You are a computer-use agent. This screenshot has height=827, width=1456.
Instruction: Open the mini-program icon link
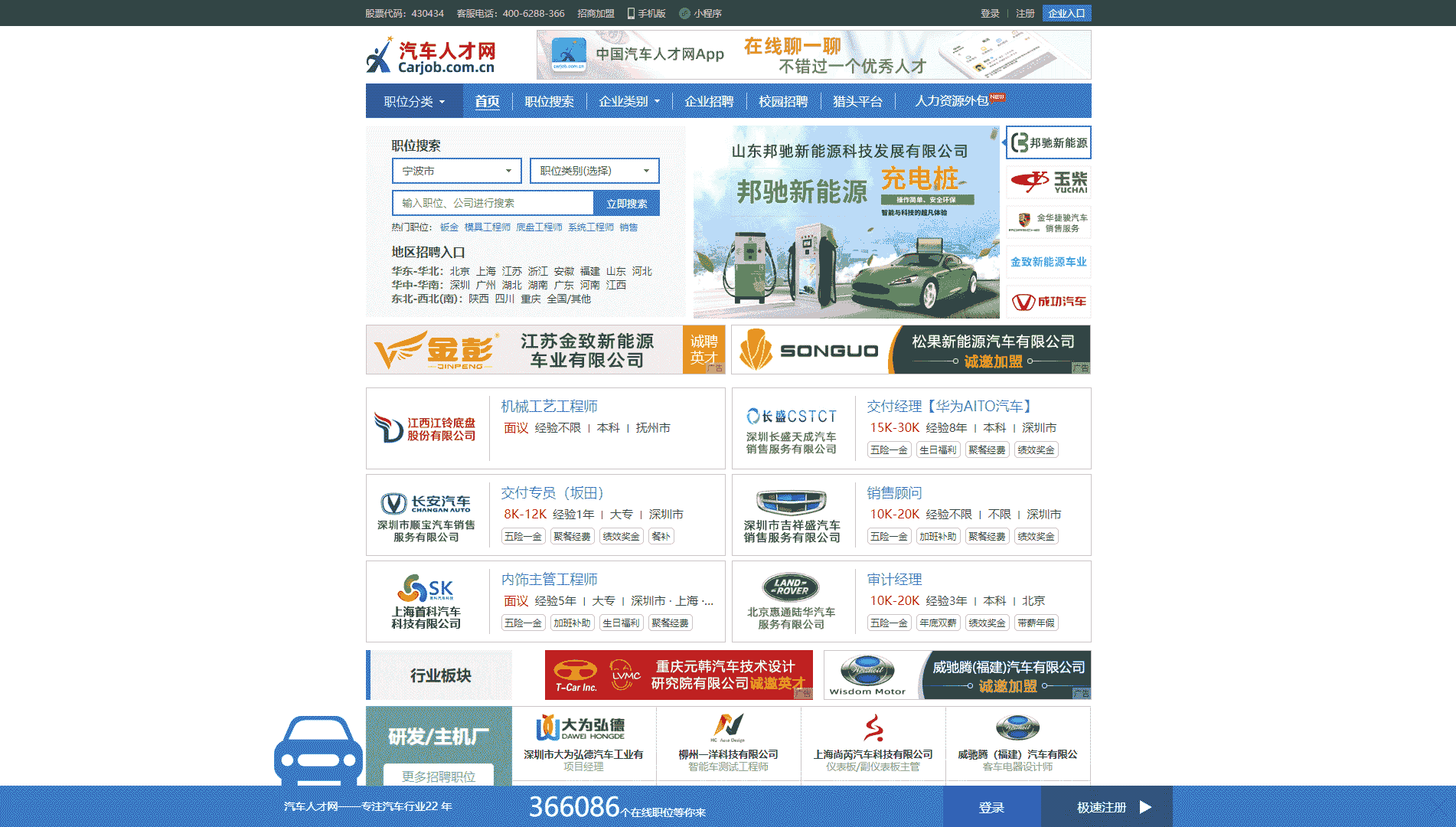[684, 13]
